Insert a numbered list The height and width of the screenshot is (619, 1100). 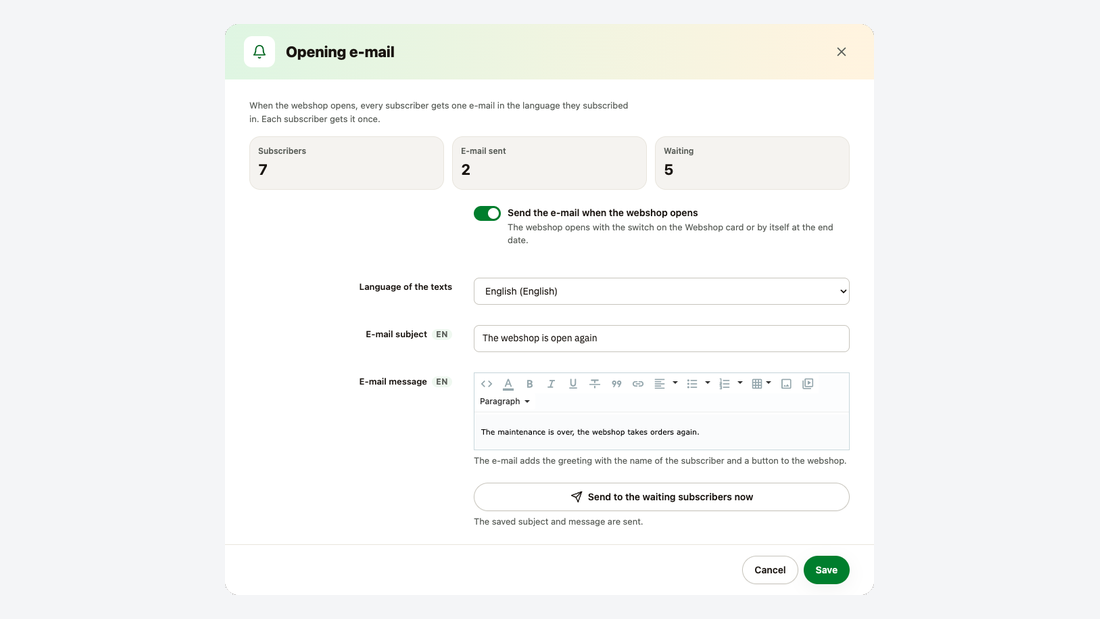[x=724, y=384]
